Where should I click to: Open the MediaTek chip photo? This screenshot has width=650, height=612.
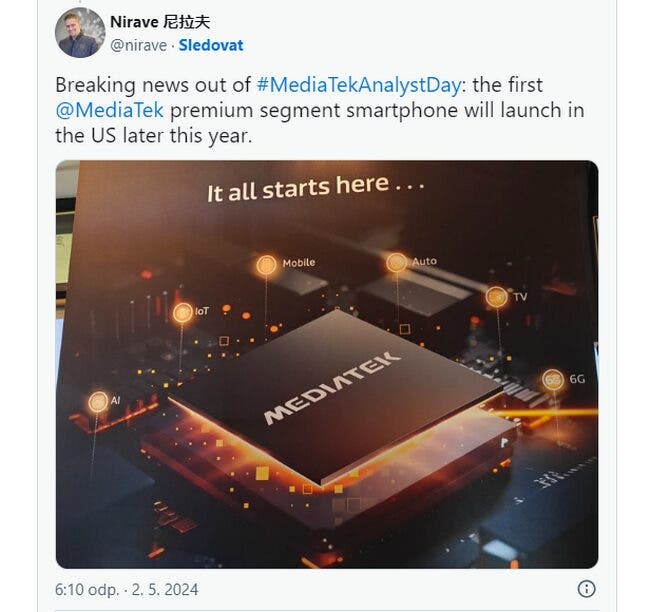click(327, 364)
